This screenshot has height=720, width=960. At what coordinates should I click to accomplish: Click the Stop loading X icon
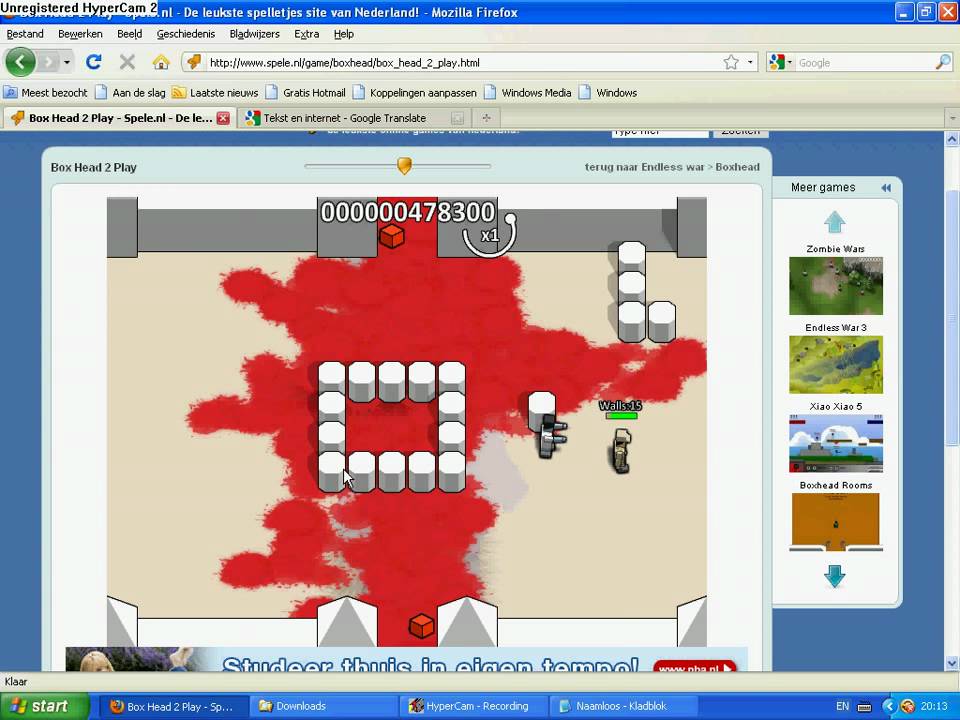coord(127,62)
